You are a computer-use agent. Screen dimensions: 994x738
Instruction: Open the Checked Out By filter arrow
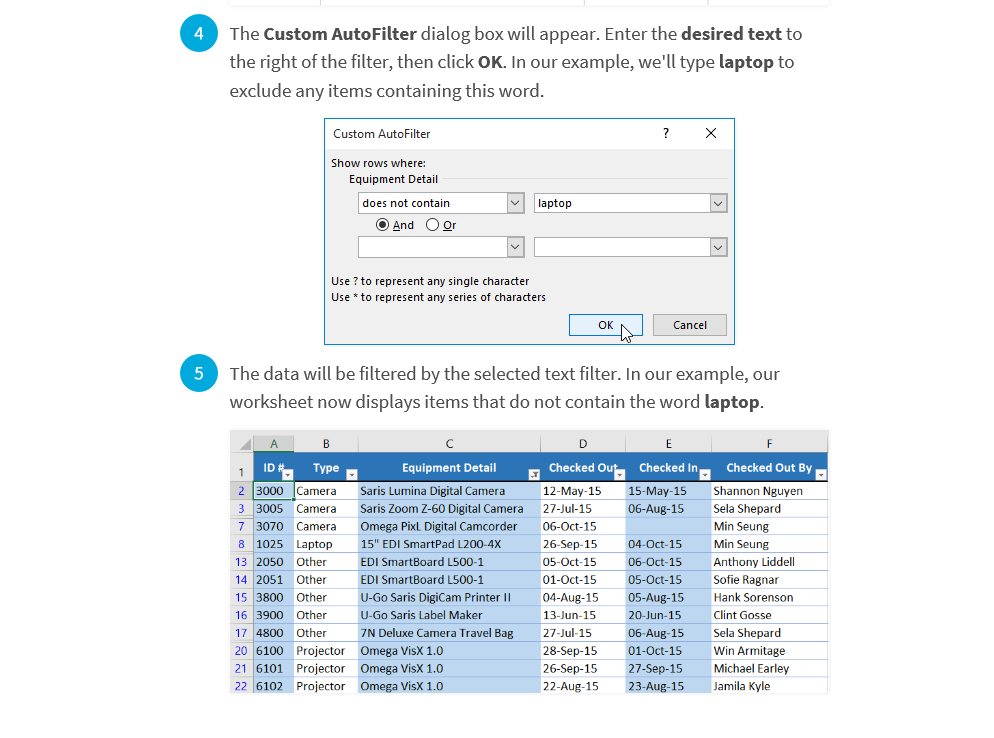[821, 475]
